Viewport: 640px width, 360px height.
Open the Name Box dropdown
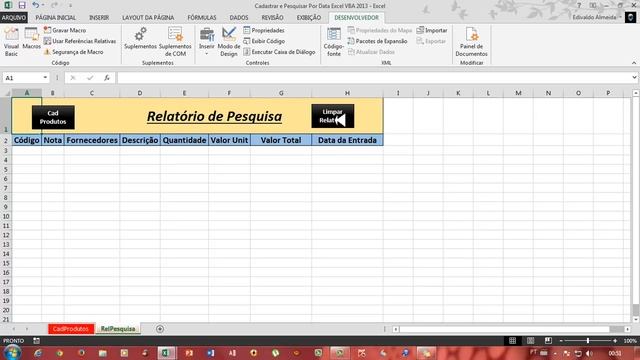(x=45, y=78)
